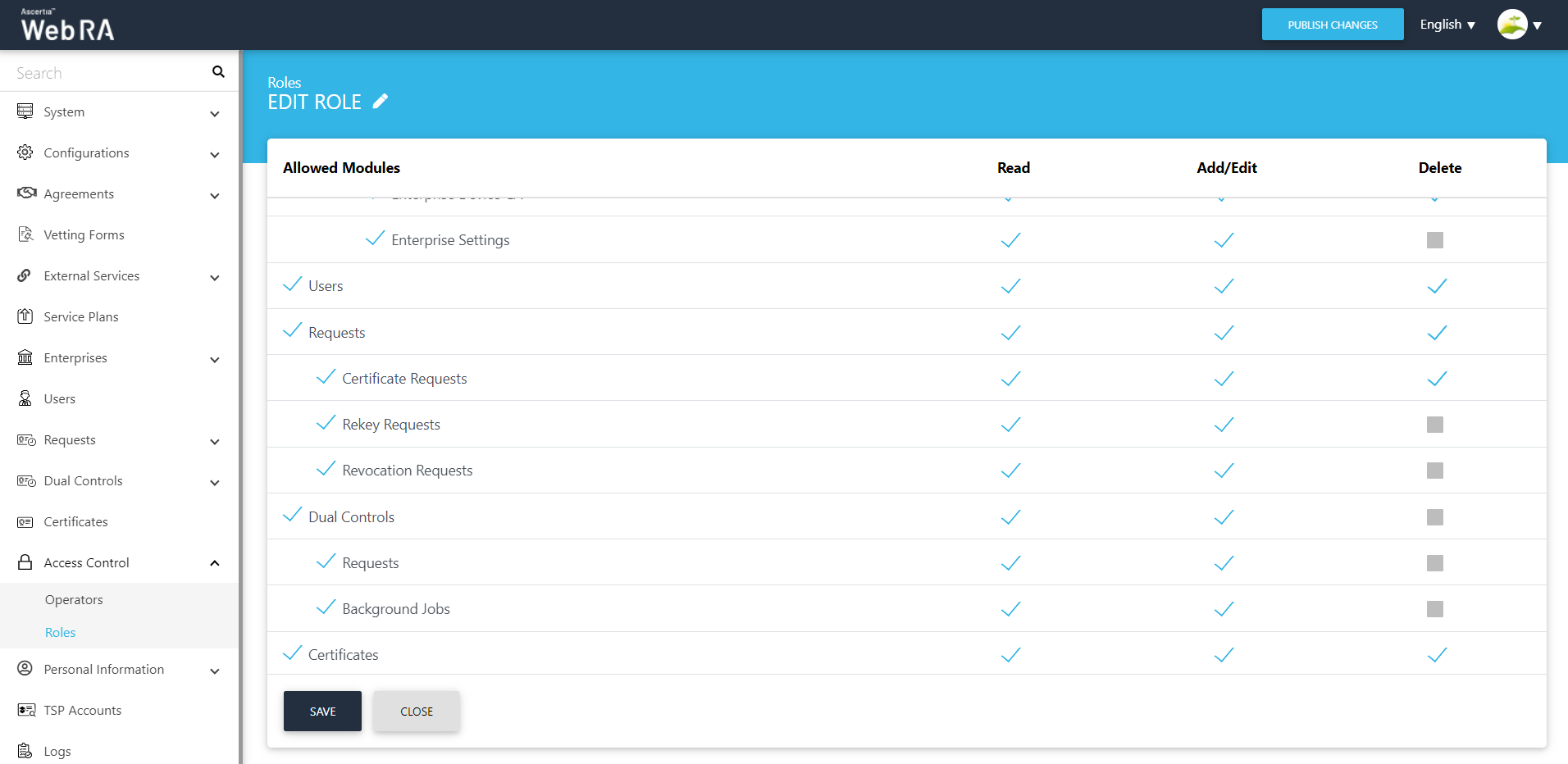Collapse the Access Control section
This screenshot has height=764, width=1568.
tap(215, 563)
